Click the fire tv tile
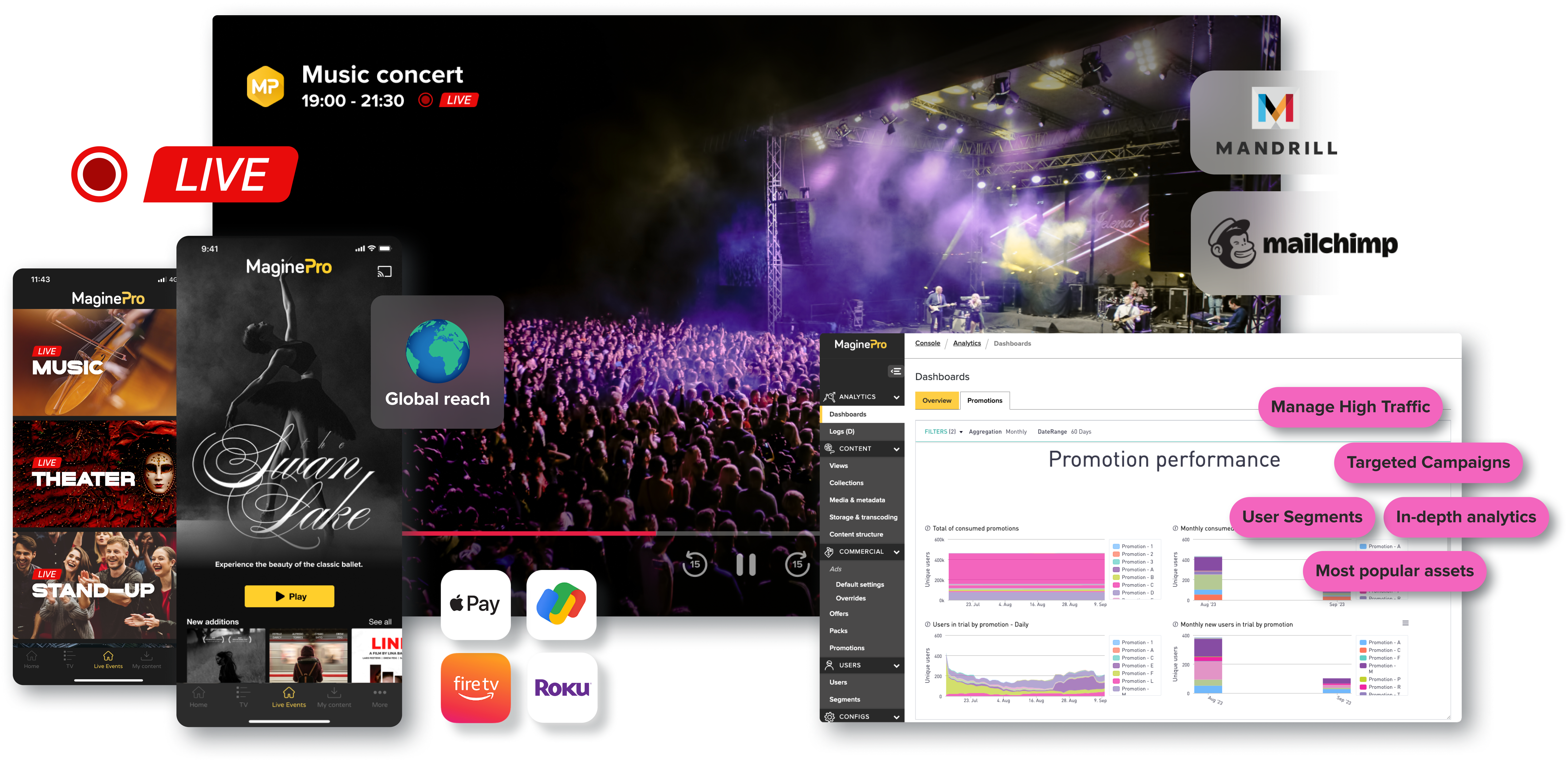This screenshot has height=762, width=1568. tap(475, 688)
